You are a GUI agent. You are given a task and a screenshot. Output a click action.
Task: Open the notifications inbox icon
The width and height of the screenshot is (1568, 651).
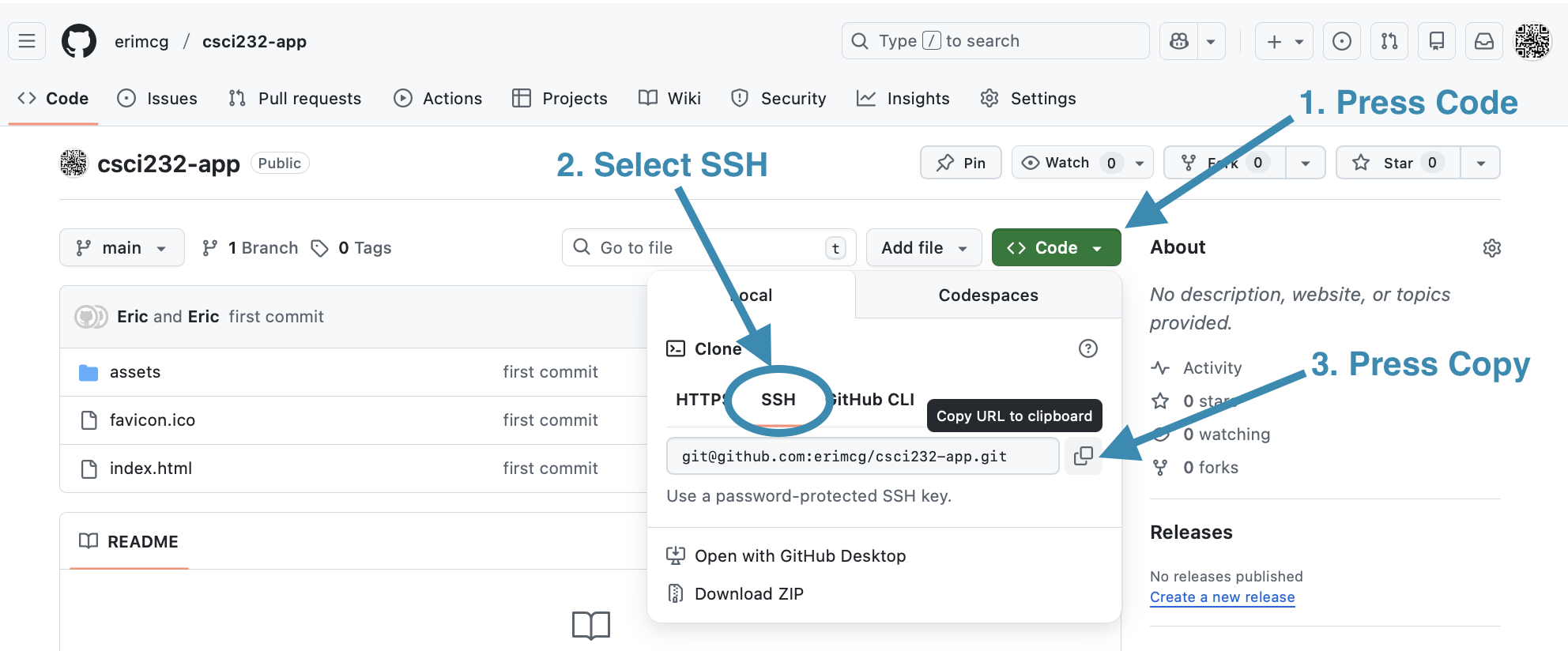[1484, 41]
